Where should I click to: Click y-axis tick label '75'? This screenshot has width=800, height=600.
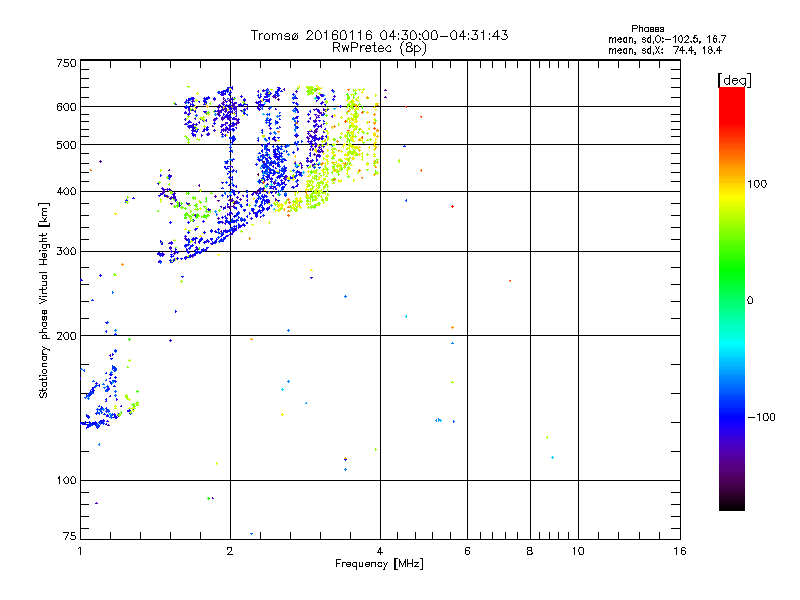(70, 536)
